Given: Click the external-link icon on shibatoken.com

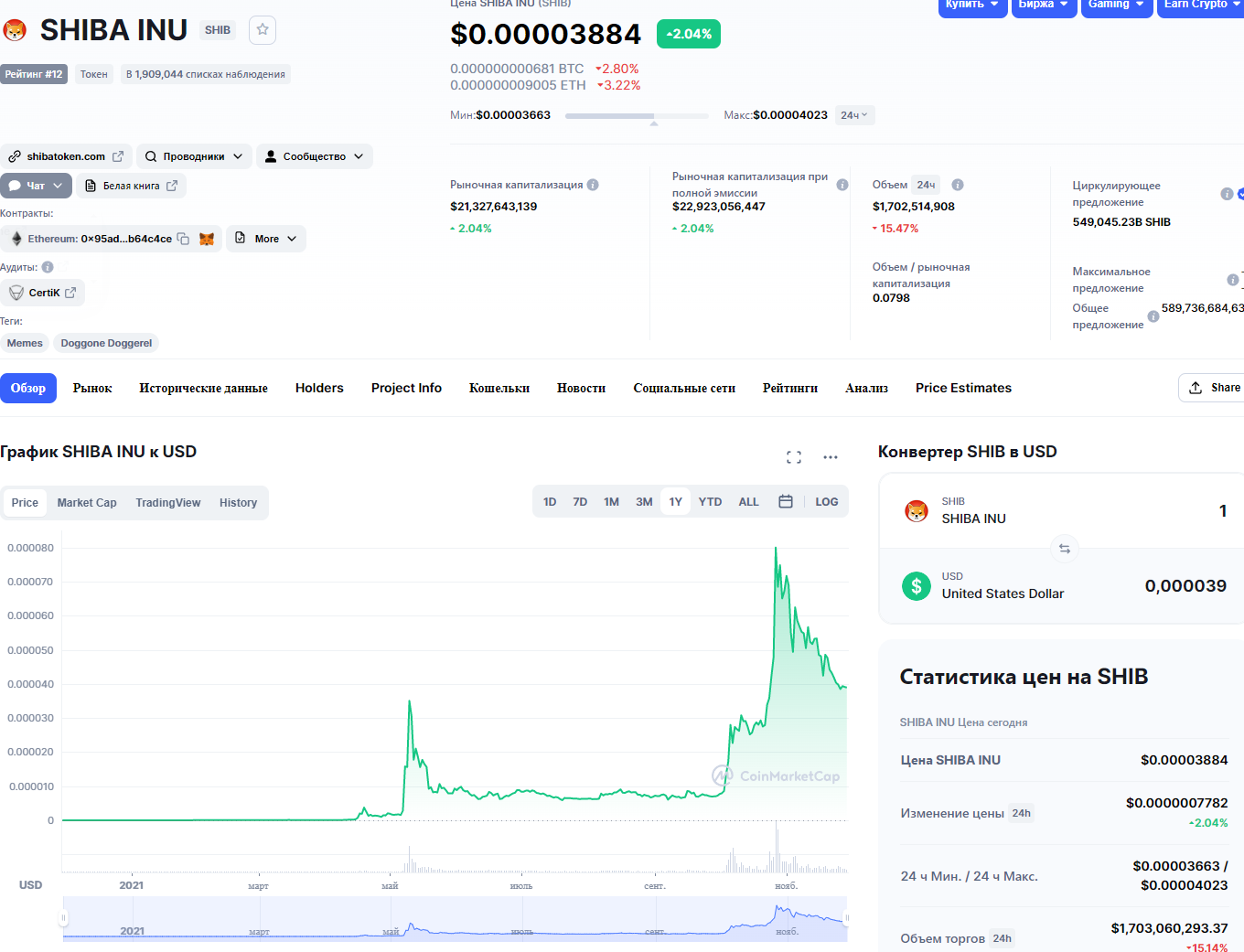Looking at the screenshot, I should coord(118,156).
